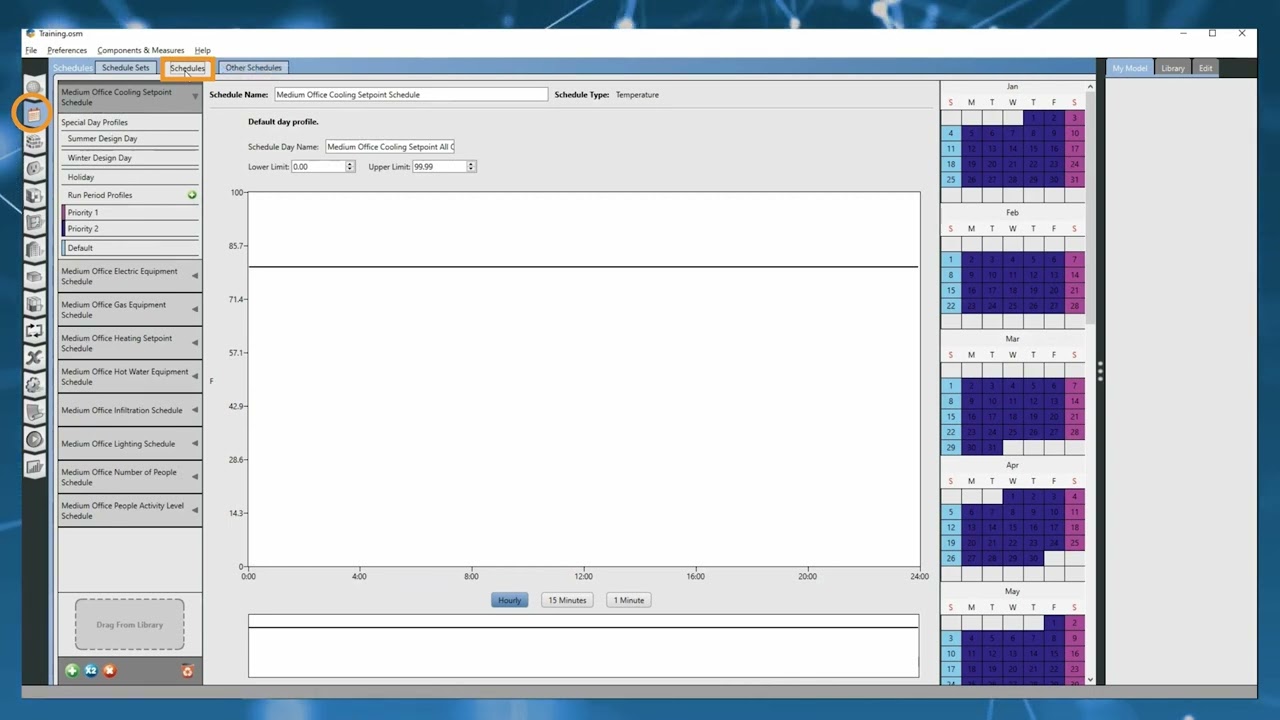Switch to the Schedule Sets tab

pyautogui.click(x=126, y=68)
